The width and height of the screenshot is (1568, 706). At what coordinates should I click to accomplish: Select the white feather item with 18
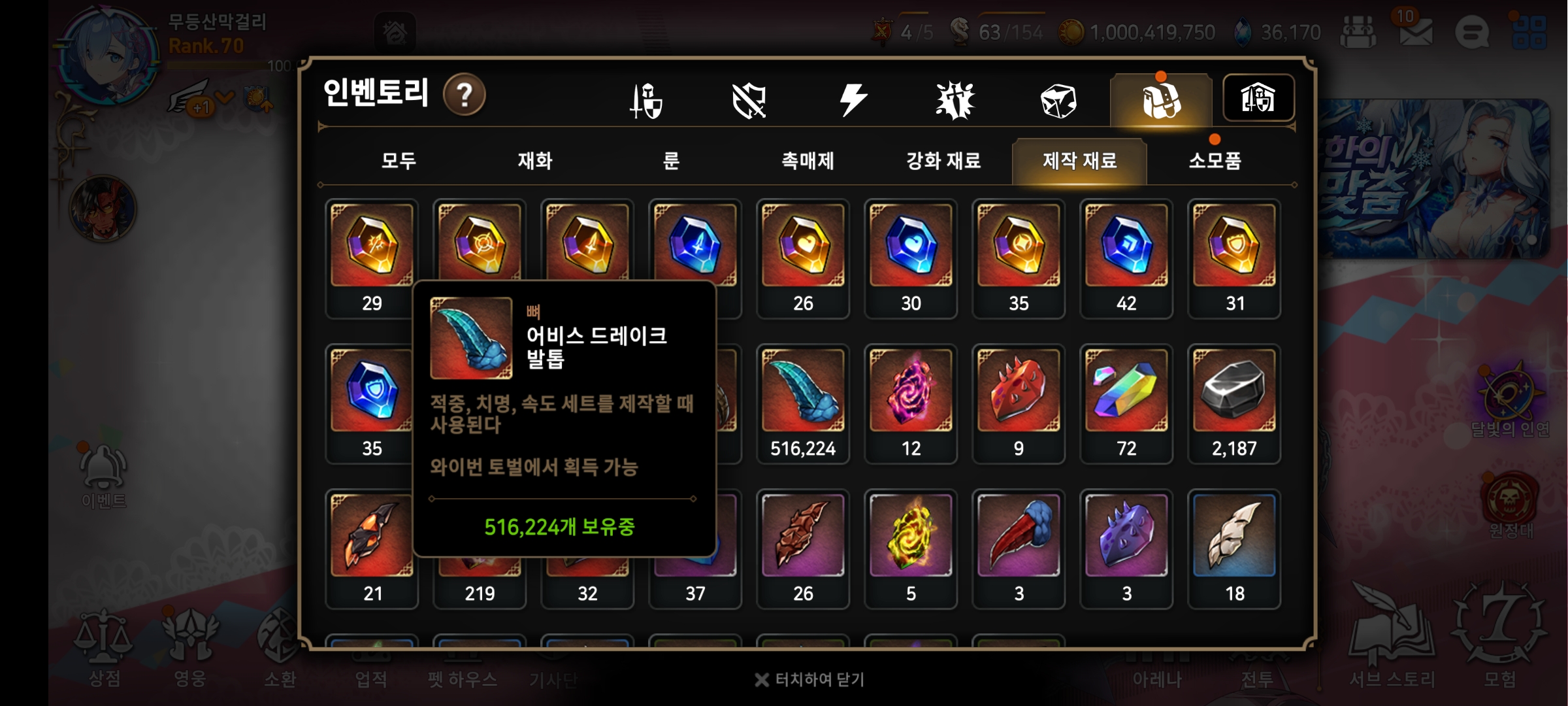point(1234,549)
